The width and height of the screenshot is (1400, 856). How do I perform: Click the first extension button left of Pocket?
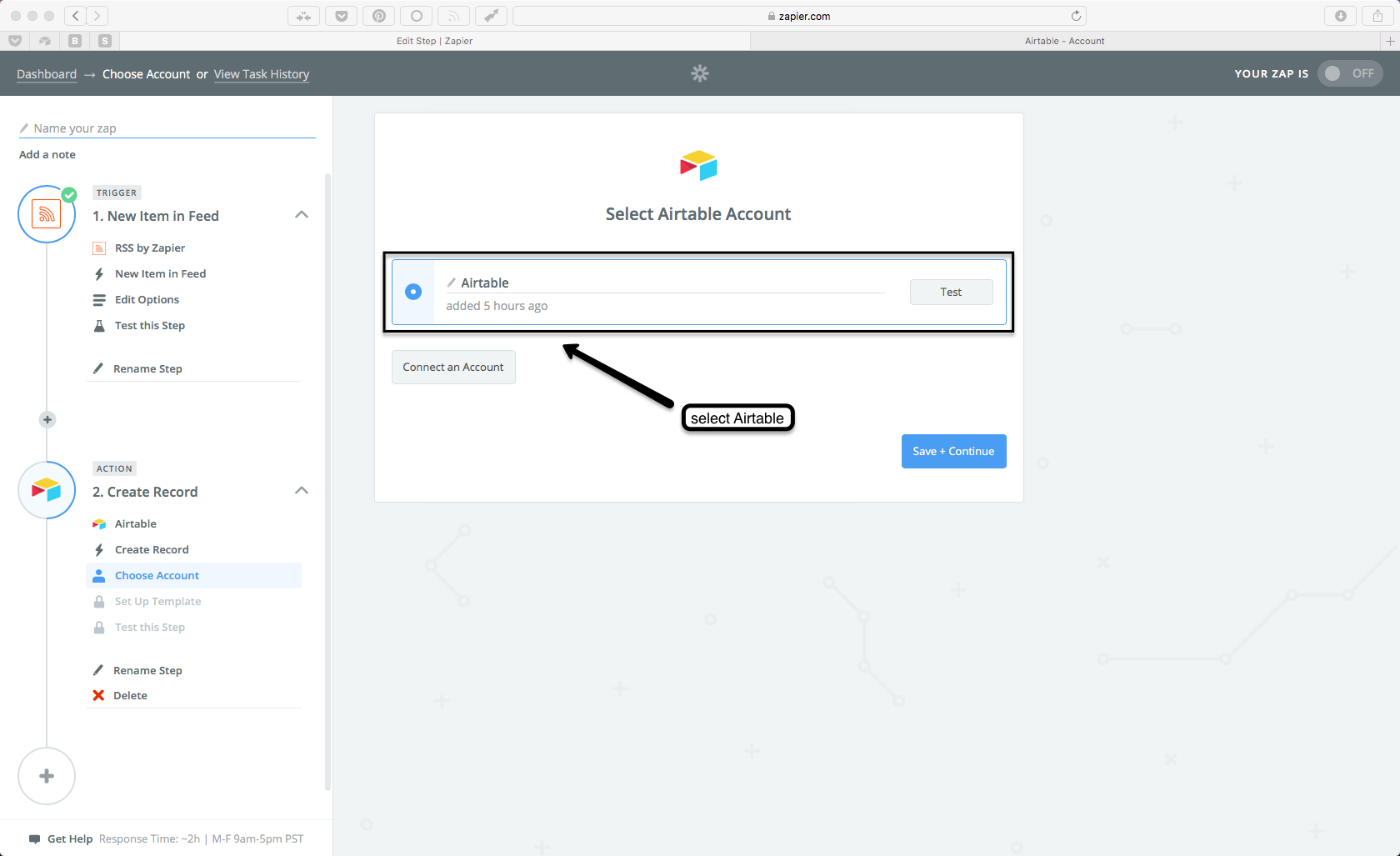(x=303, y=16)
